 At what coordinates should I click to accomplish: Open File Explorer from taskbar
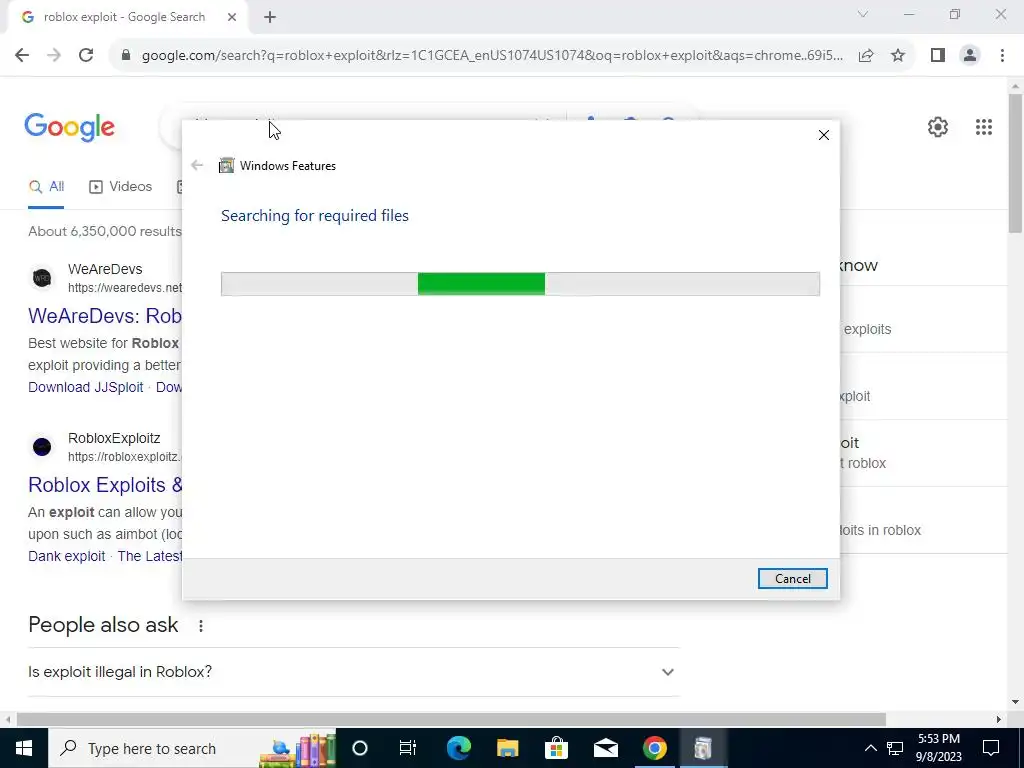click(507, 748)
